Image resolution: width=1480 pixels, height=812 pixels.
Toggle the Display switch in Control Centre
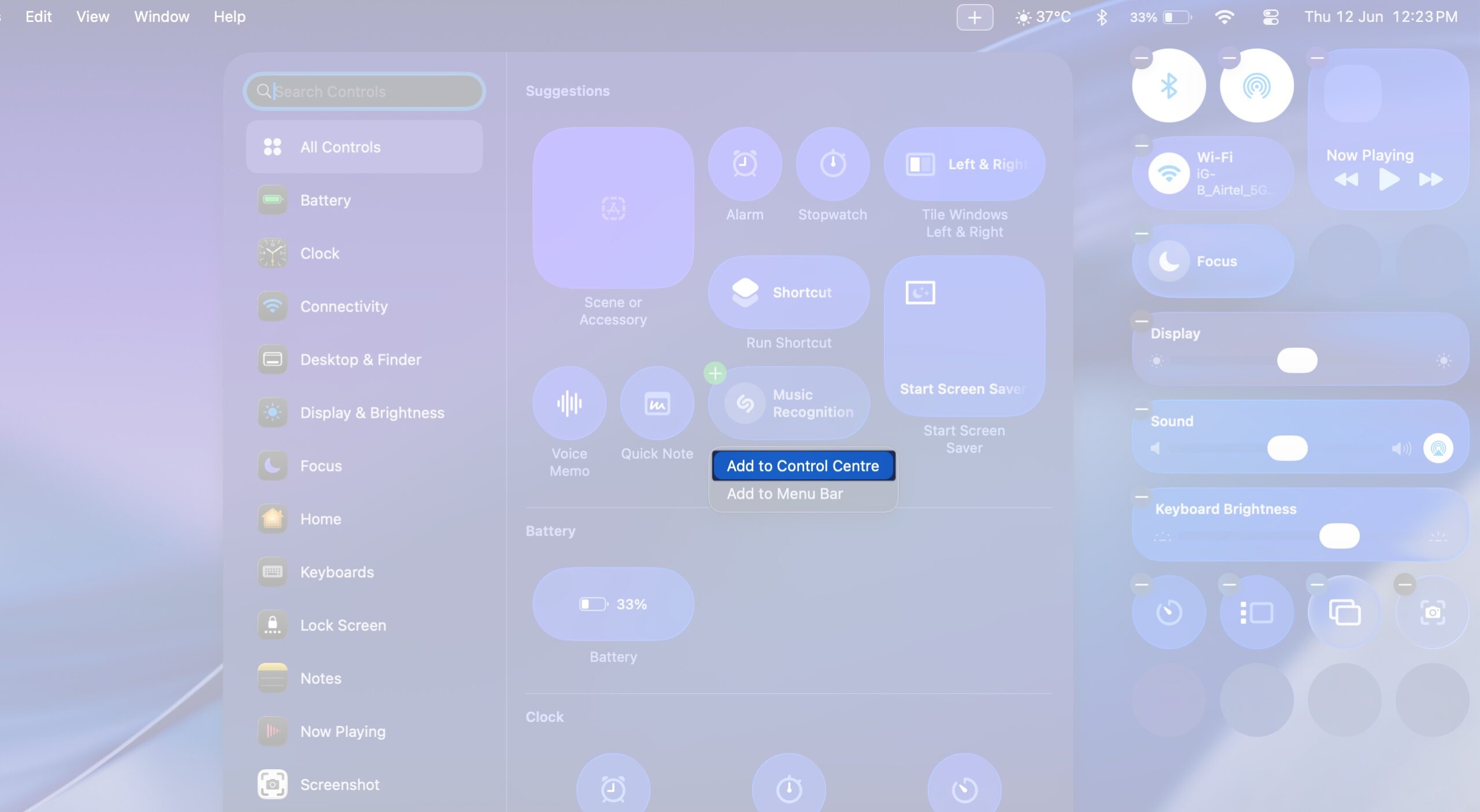(x=1297, y=359)
